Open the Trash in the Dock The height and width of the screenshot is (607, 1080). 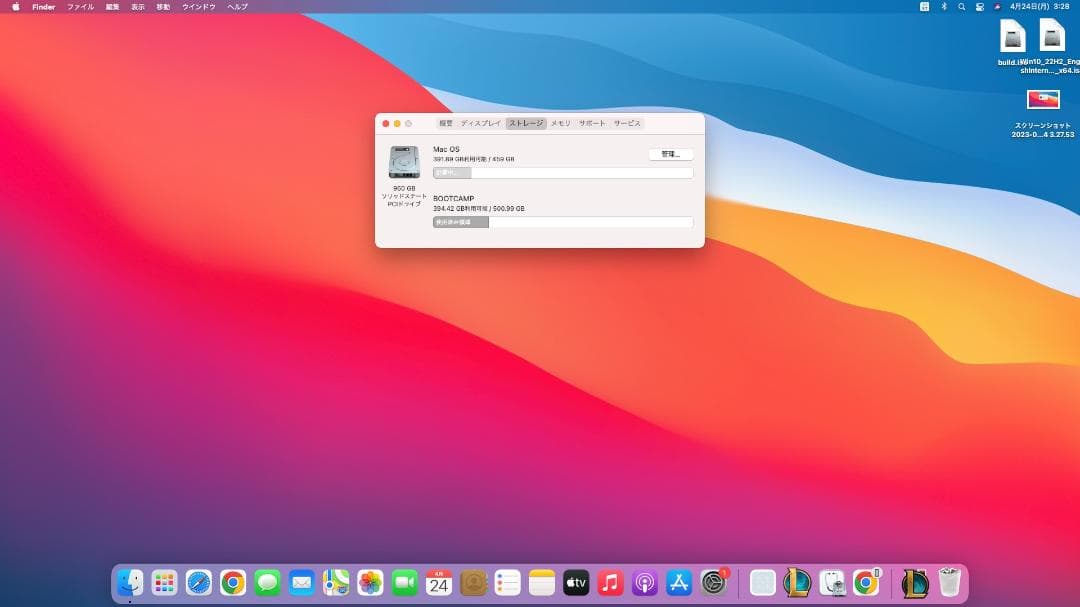(950, 582)
